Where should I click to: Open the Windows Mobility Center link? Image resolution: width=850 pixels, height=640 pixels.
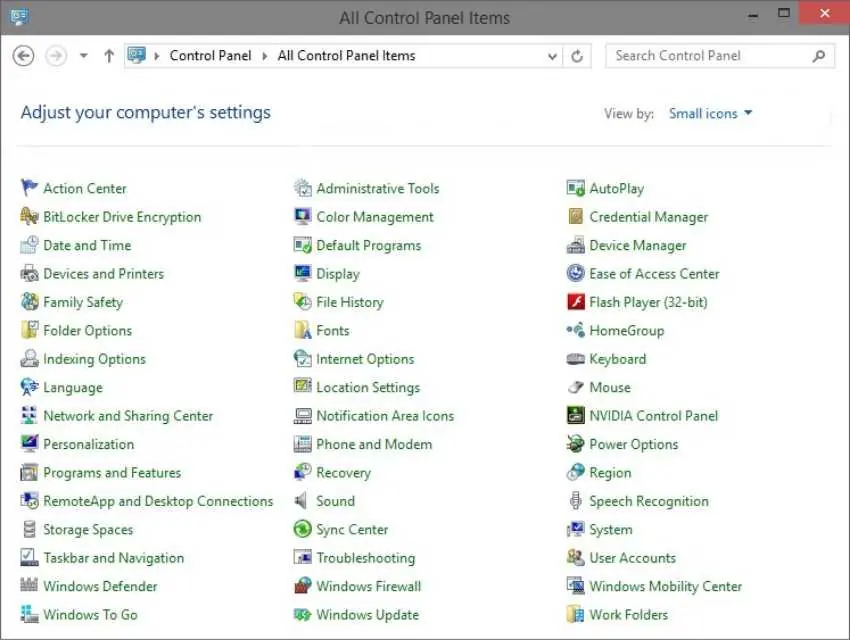666,586
